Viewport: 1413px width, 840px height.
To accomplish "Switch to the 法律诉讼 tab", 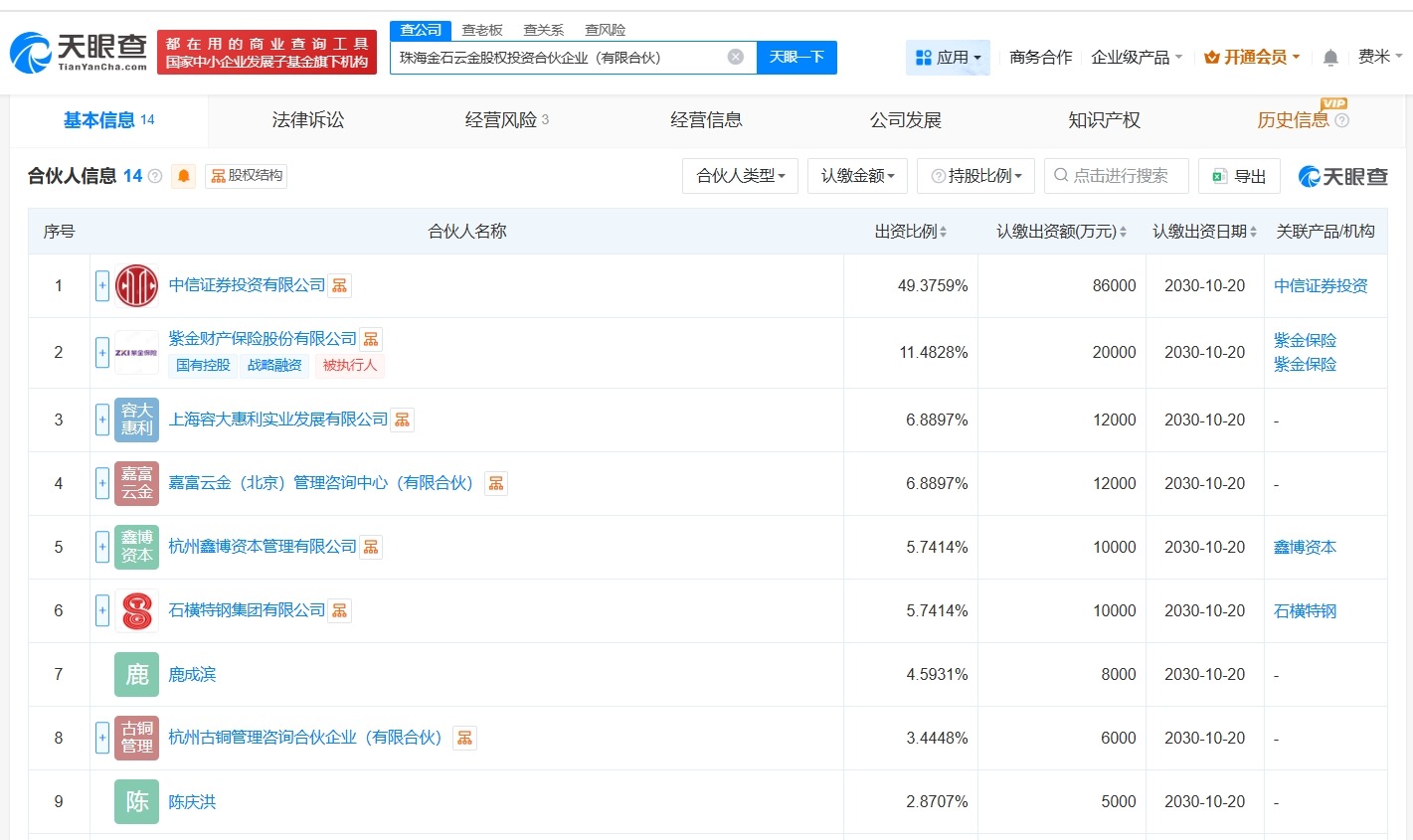I will point(308,119).
